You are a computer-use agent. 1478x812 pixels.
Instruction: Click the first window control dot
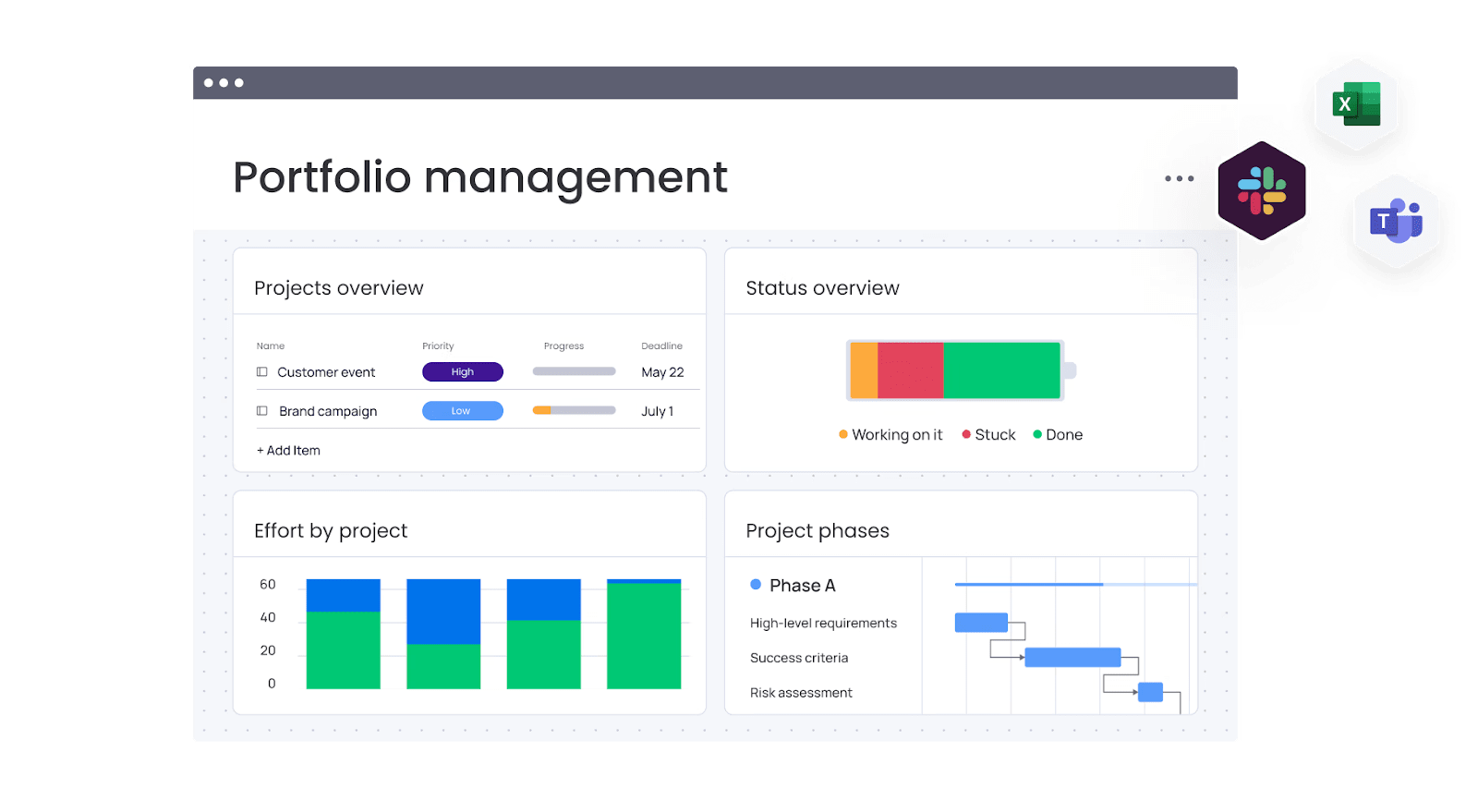(x=209, y=83)
